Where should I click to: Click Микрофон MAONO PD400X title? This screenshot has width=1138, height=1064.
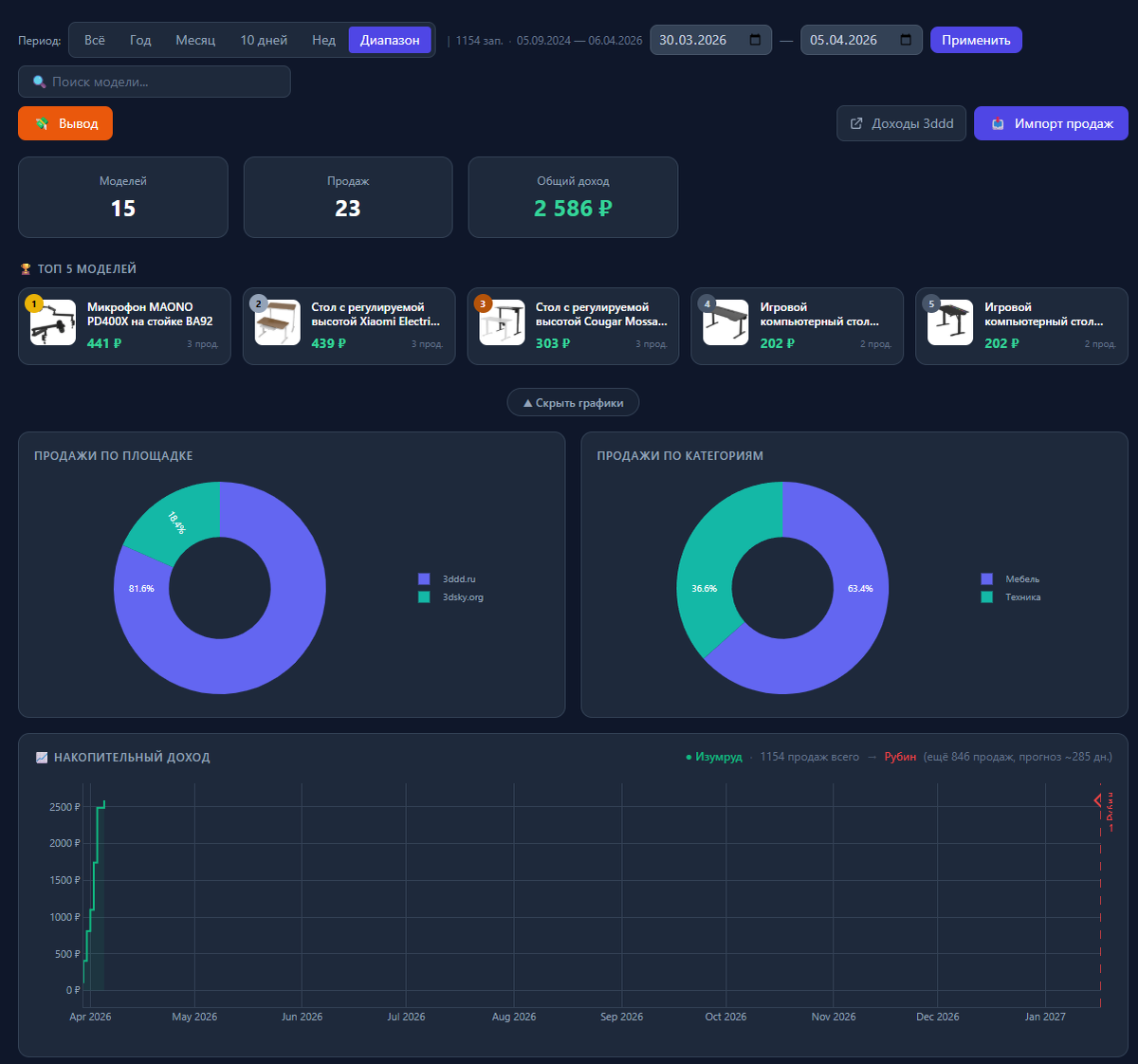click(150, 314)
